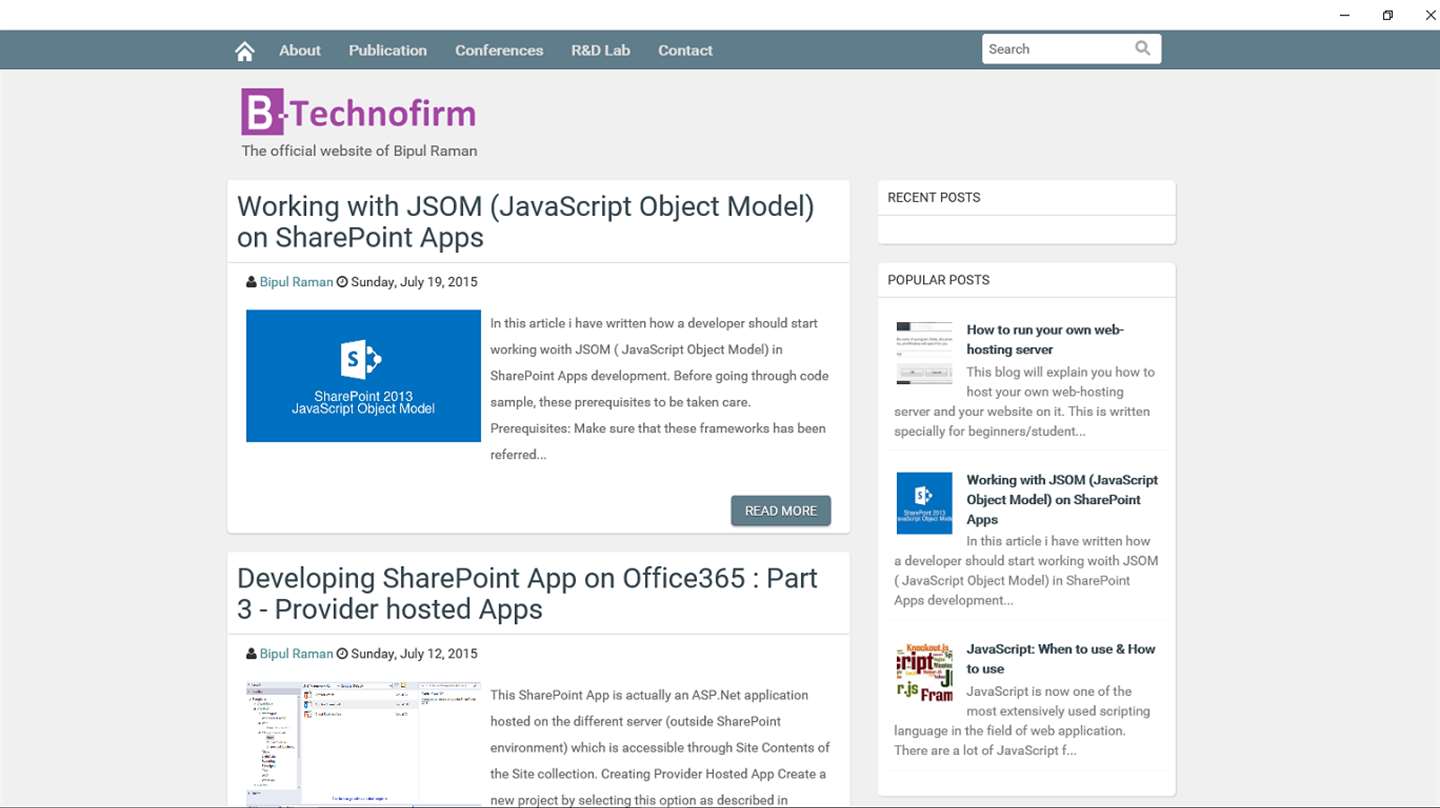Open popular post 'How to run your own web-hosting server'

(x=1045, y=339)
